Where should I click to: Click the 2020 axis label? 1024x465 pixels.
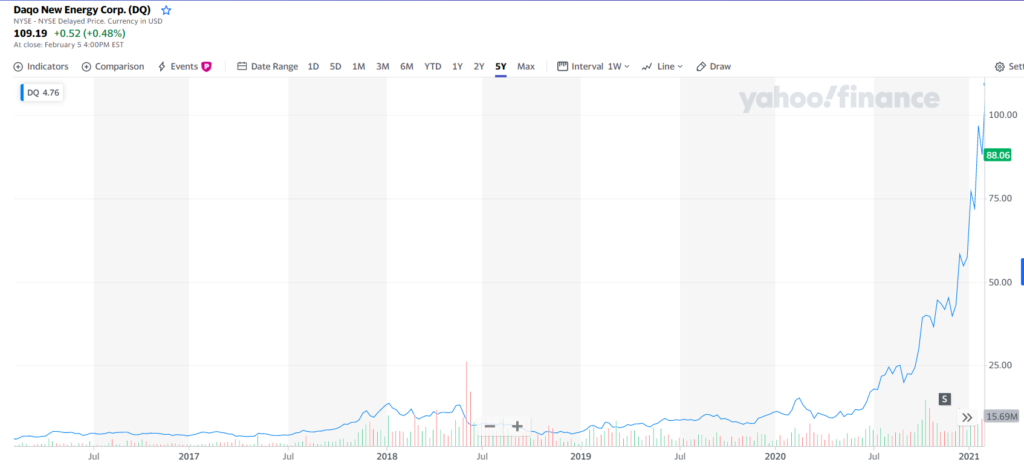point(775,456)
